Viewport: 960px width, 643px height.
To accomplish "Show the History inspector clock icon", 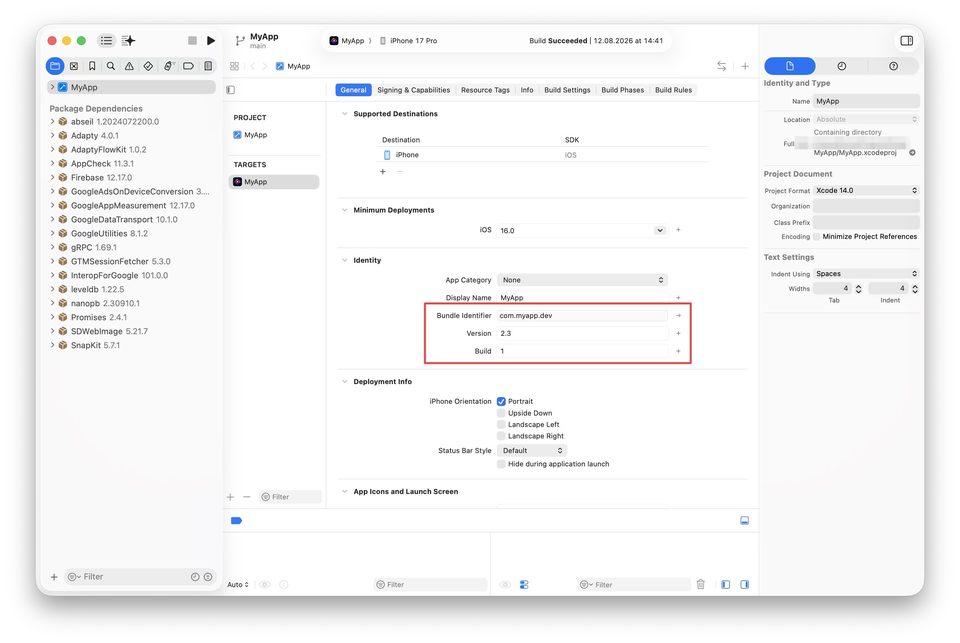I will click(x=842, y=66).
